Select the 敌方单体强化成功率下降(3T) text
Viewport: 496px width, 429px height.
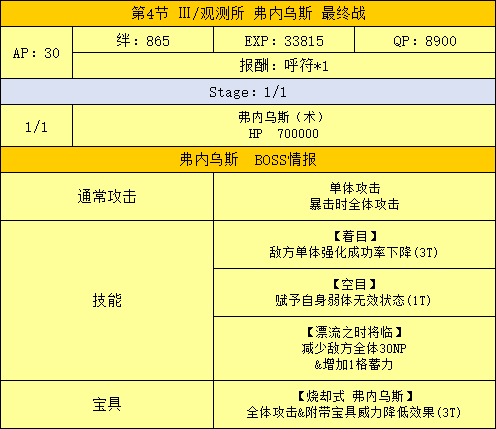click(353, 252)
